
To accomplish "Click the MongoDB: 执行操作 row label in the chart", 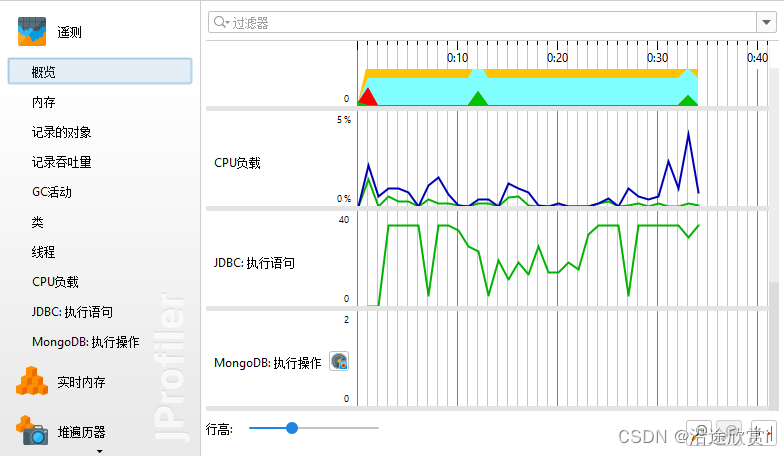I will click(x=268, y=363).
